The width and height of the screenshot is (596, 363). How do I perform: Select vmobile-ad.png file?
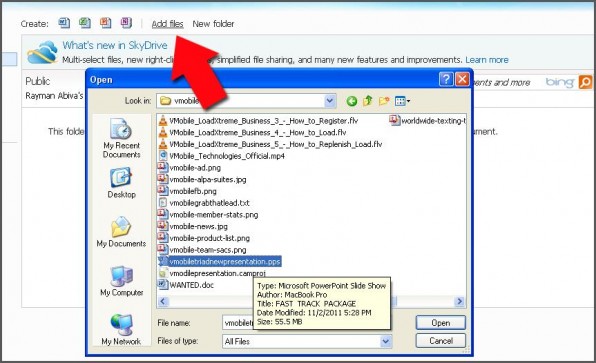[x=189, y=168]
